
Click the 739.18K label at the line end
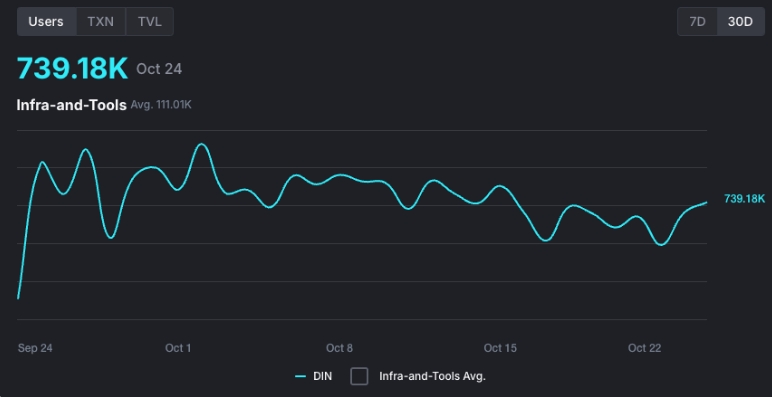coord(744,198)
